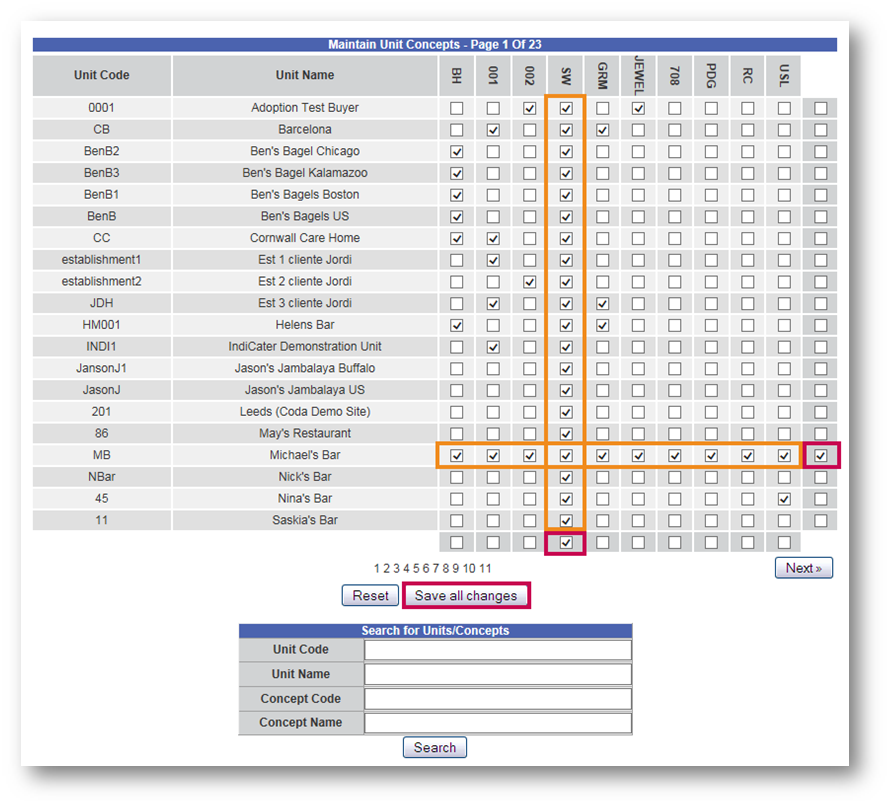This screenshot has width=891, height=801.
Task: Click the Save all changes button
Action: point(465,596)
